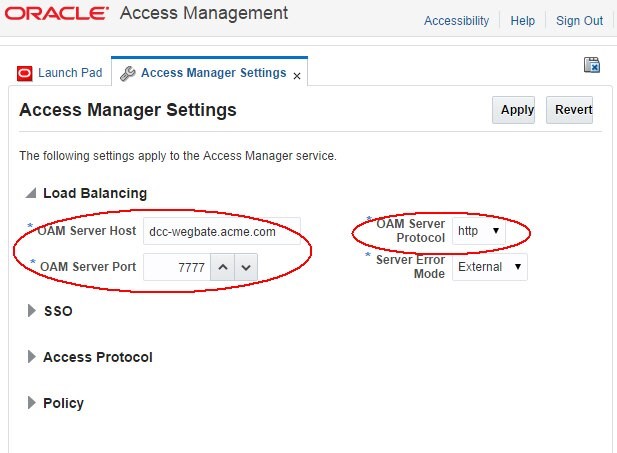Image resolution: width=617 pixels, height=453 pixels.
Task: Click the Sign Out link
Action: 579,20
